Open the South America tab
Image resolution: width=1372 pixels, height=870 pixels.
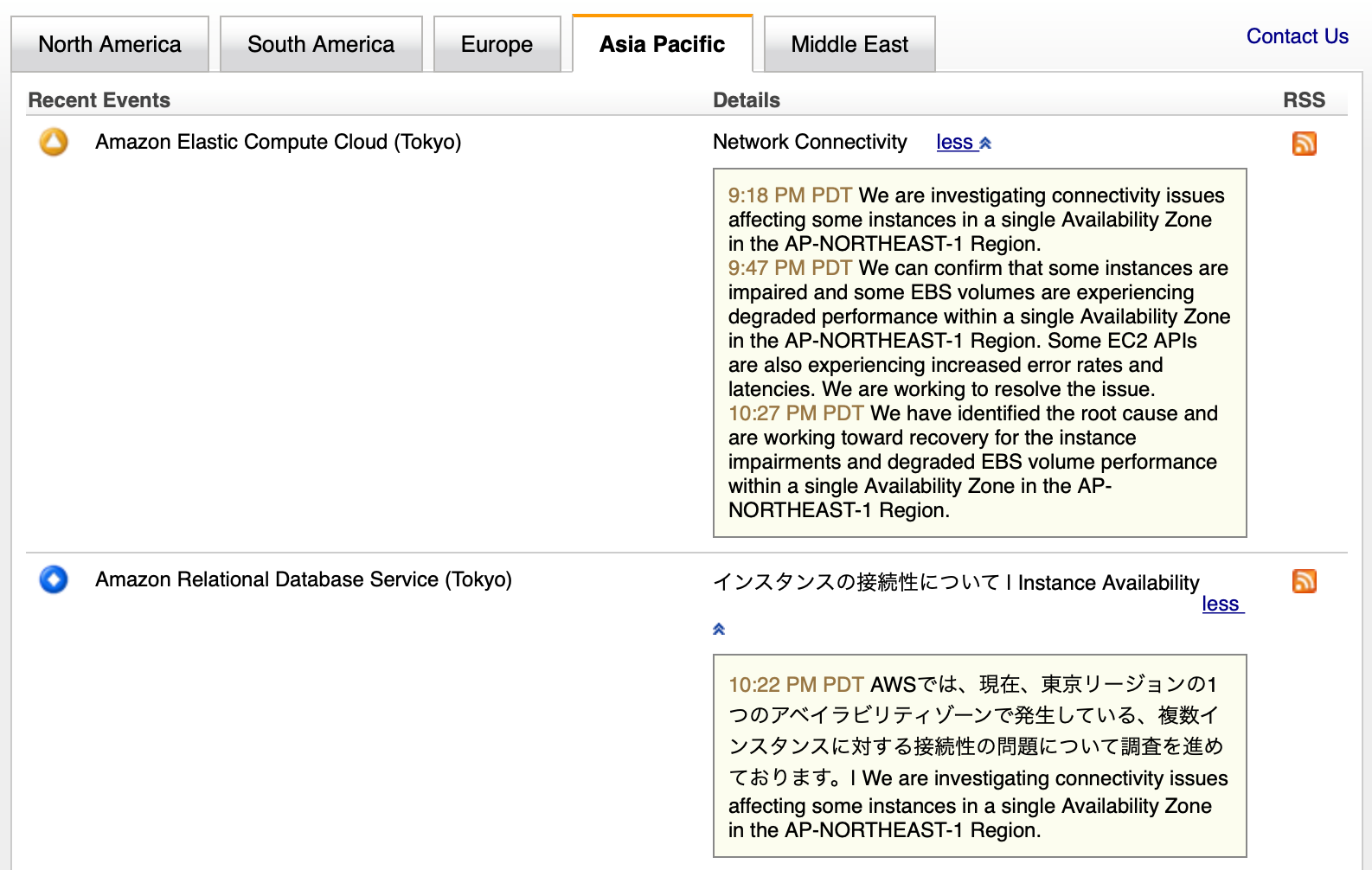321,44
